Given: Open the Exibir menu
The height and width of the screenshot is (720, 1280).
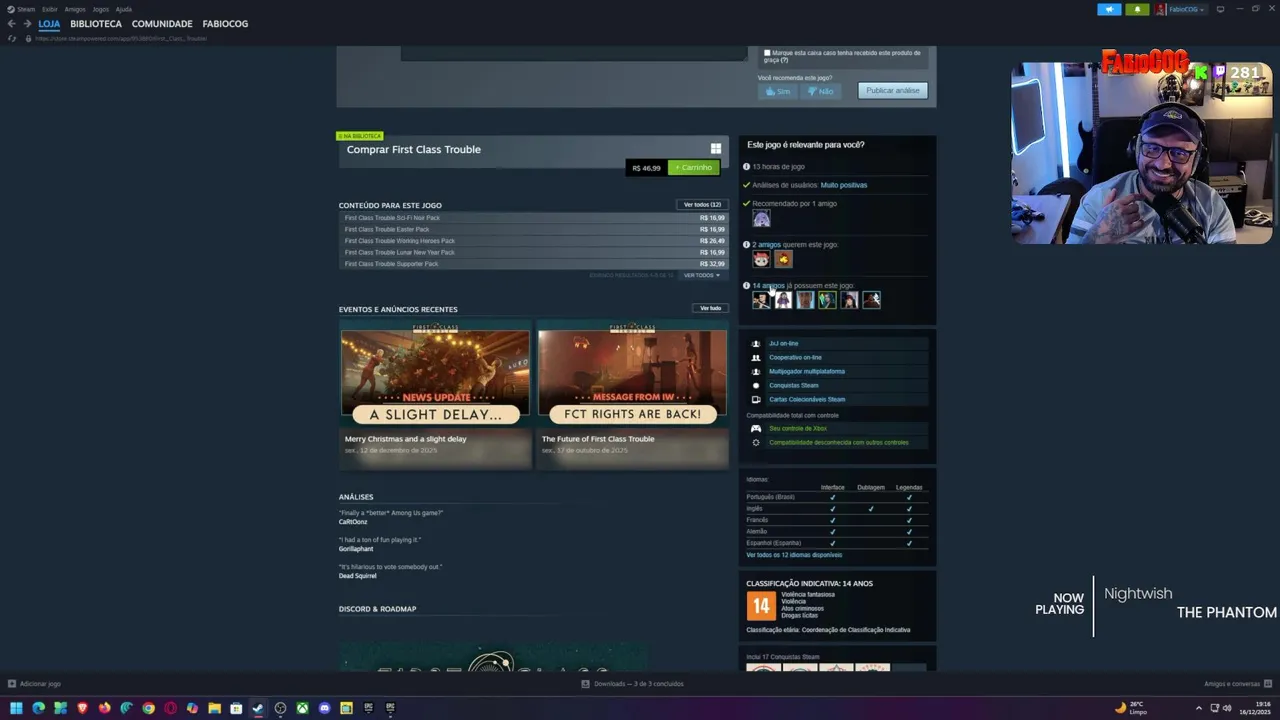Looking at the screenshot, I should (x=50, y=9).
